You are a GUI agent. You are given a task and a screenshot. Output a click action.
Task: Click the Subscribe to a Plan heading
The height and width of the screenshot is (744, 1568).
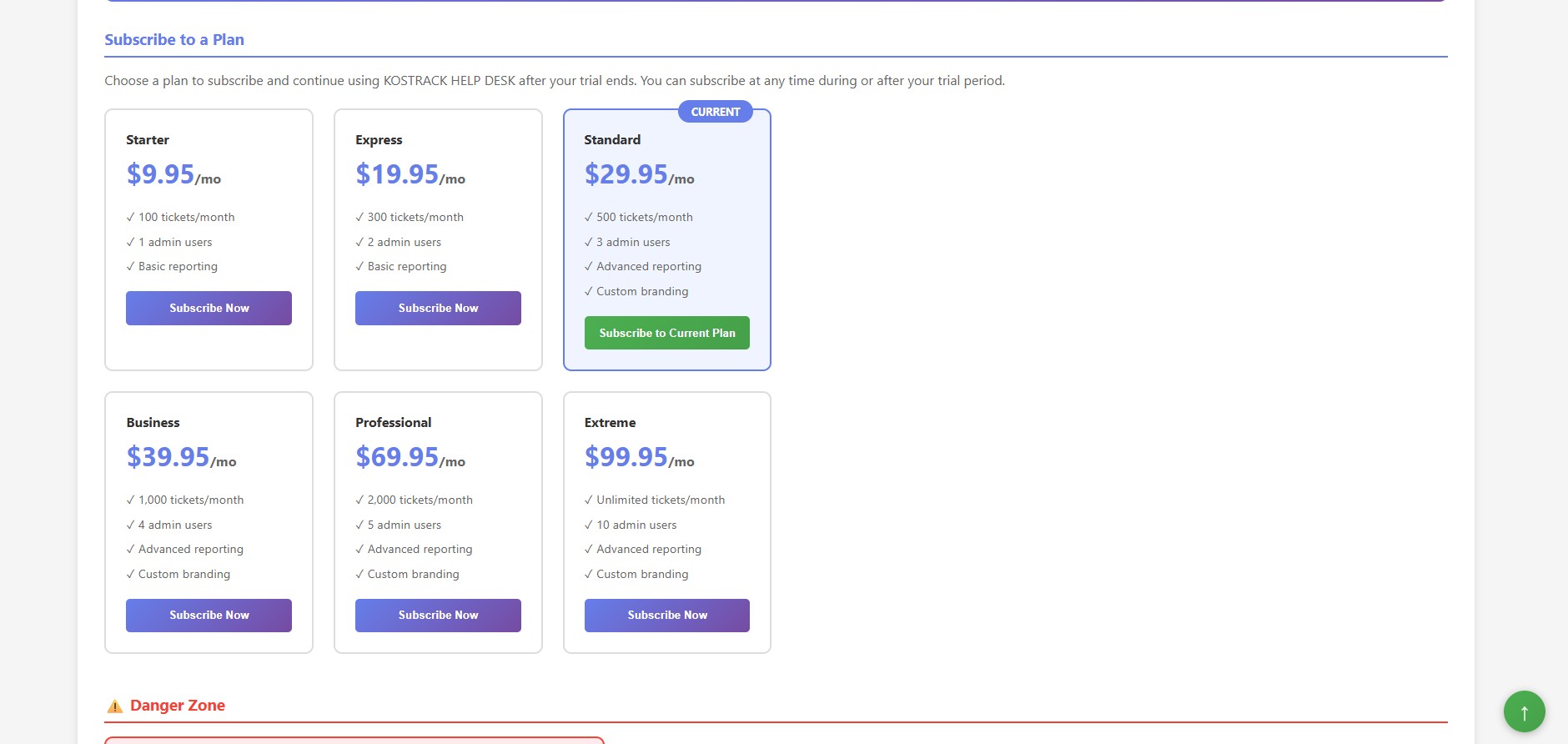(x=174, y=39)
